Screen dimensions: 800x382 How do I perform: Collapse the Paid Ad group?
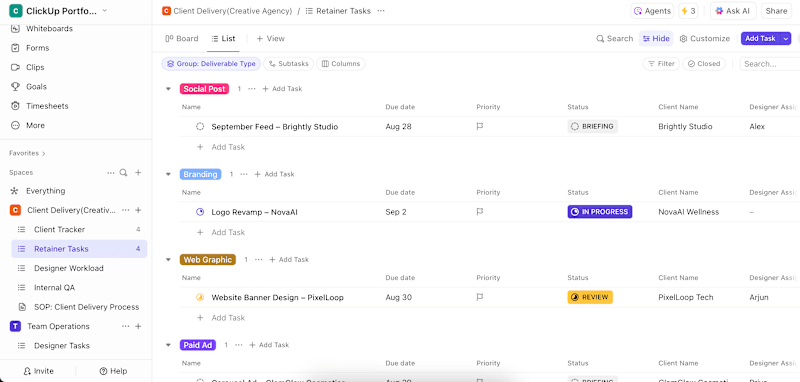click(168, 345)
